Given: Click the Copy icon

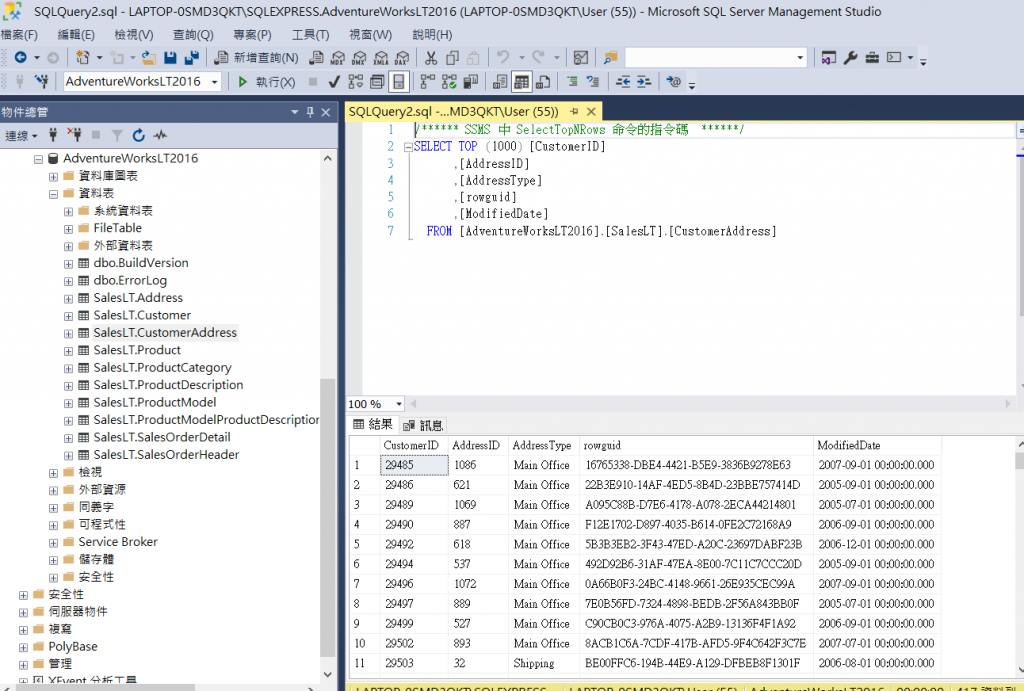Looking at the screenshot, I should pos(452,57).
